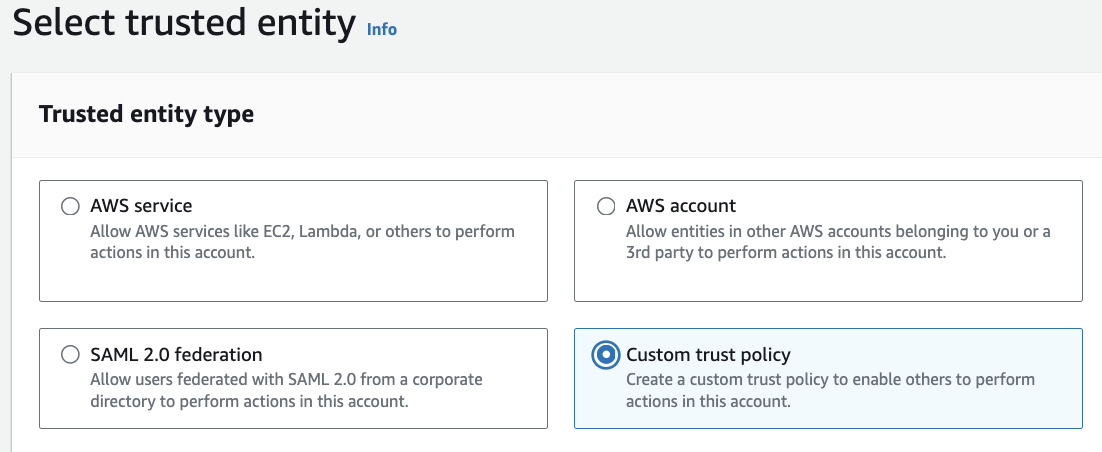1102x452 pixels.
Task: Select the AWS service radio button
Action: (70, 207)
